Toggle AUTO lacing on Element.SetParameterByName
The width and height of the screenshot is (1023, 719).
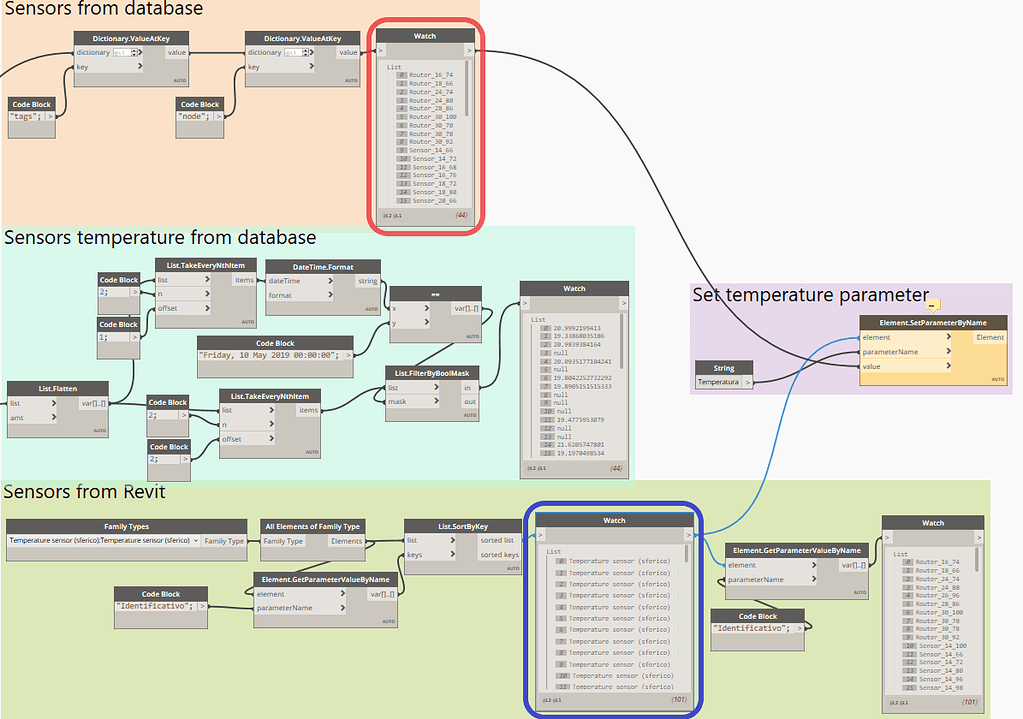coord(998,379)
